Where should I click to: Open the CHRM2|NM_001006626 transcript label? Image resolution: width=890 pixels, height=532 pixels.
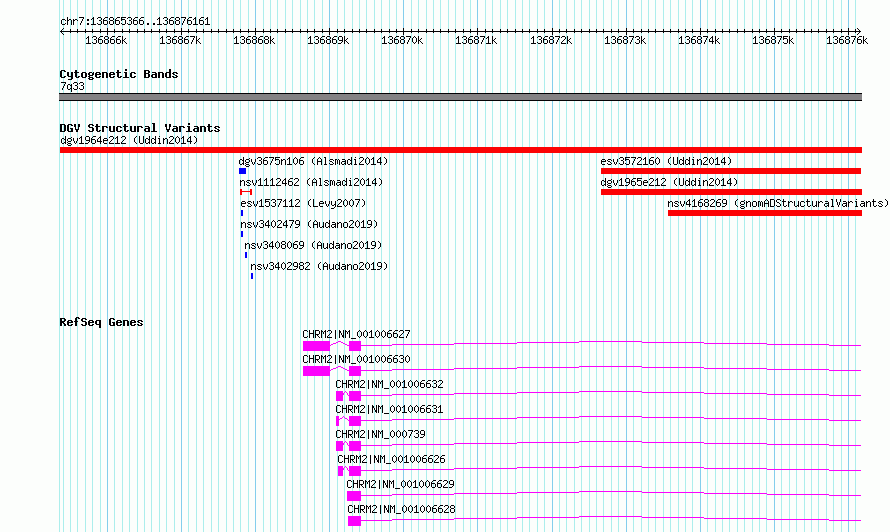point(391,459)
